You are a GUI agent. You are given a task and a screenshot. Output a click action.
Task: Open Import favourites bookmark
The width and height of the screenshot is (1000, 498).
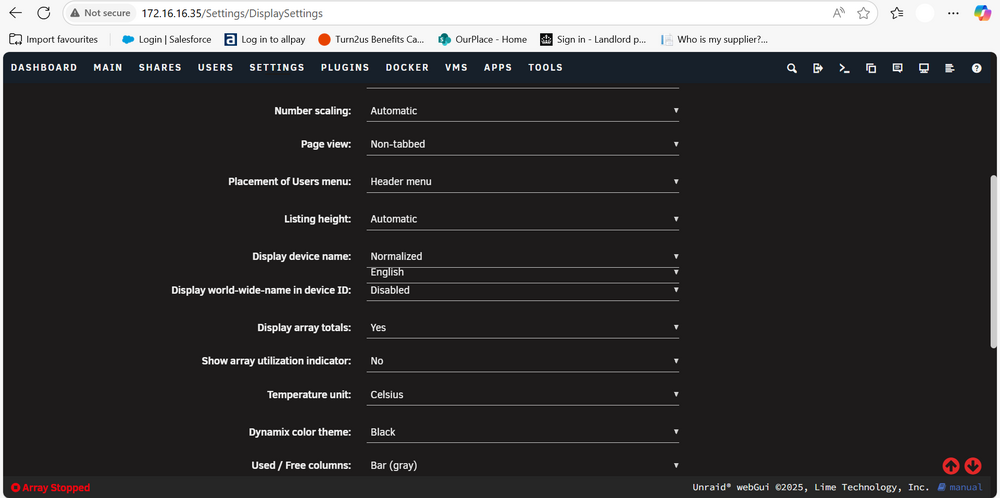click(x=54, y=40)
